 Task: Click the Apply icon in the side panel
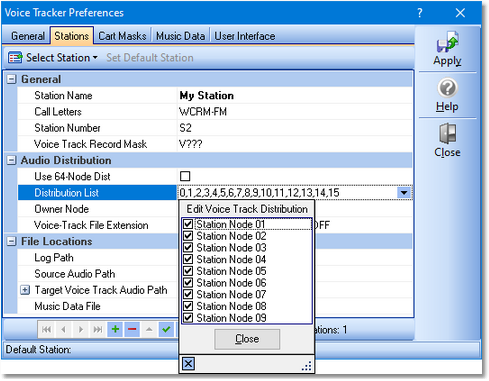[x=447, y=42]
